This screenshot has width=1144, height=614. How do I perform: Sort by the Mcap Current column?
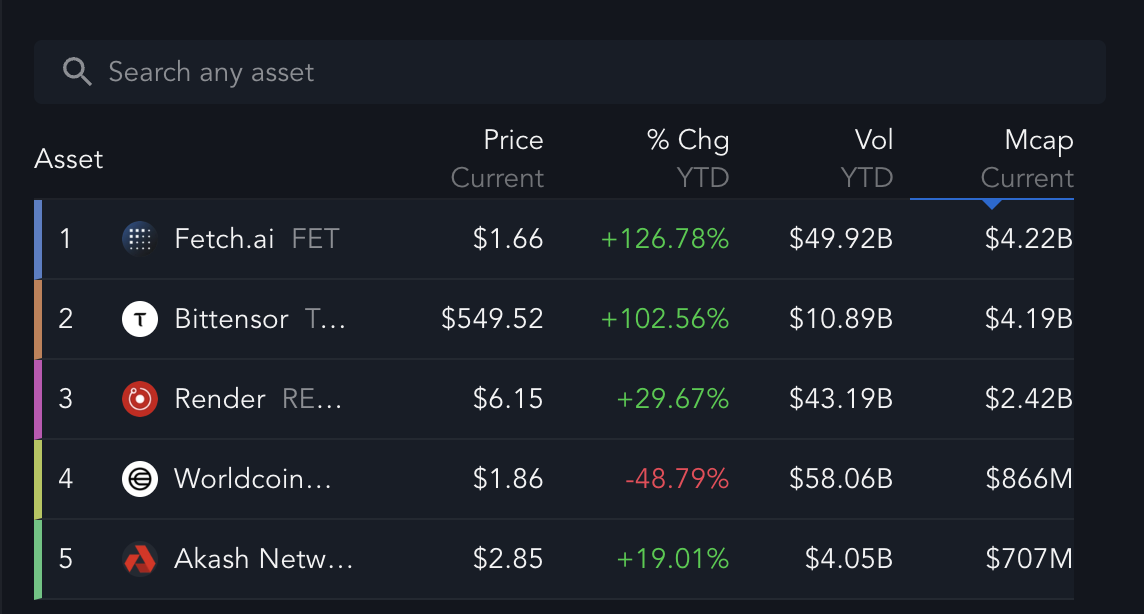pyautogui.click(x=1027, y=159)
